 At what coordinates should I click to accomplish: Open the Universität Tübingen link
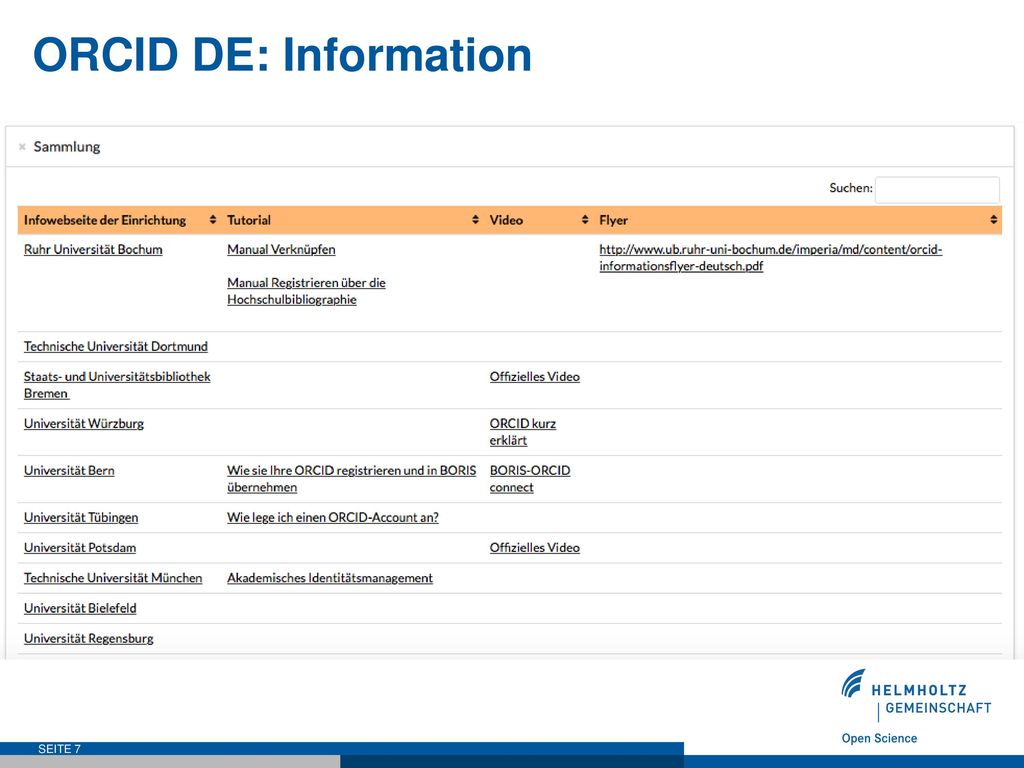pos(81,518)
